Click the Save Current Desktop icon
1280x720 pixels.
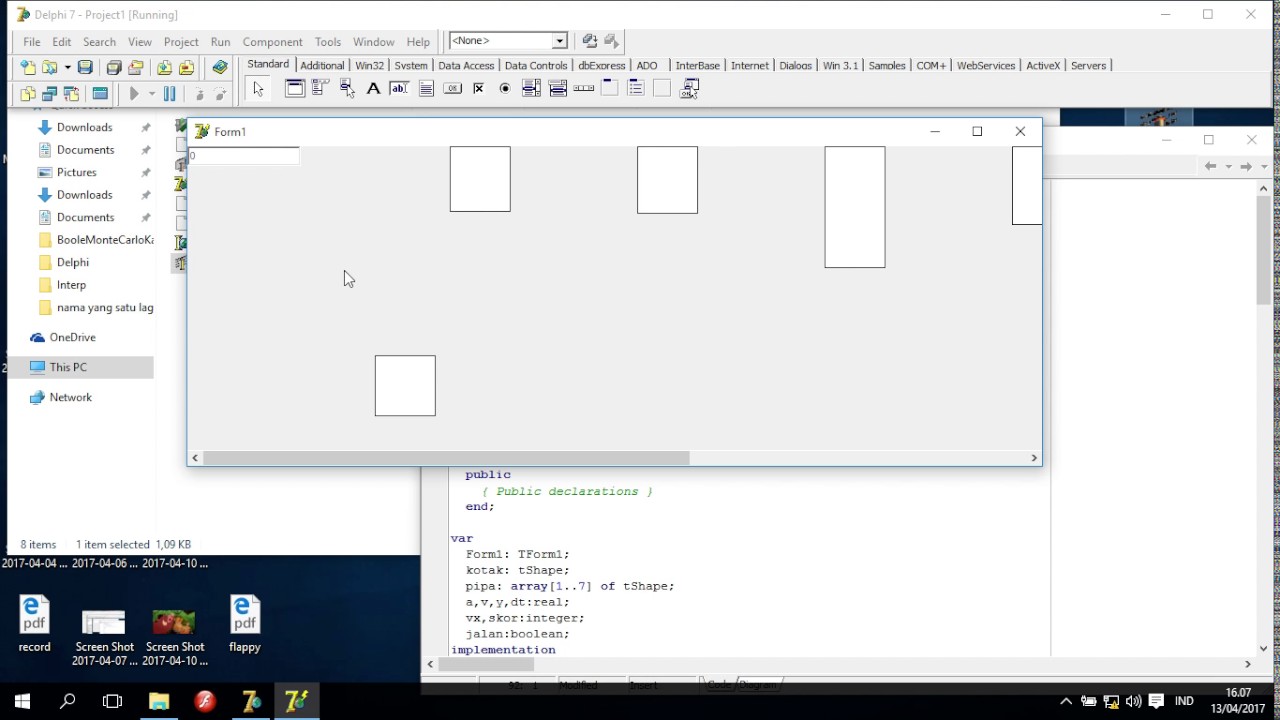click(590, 41)
